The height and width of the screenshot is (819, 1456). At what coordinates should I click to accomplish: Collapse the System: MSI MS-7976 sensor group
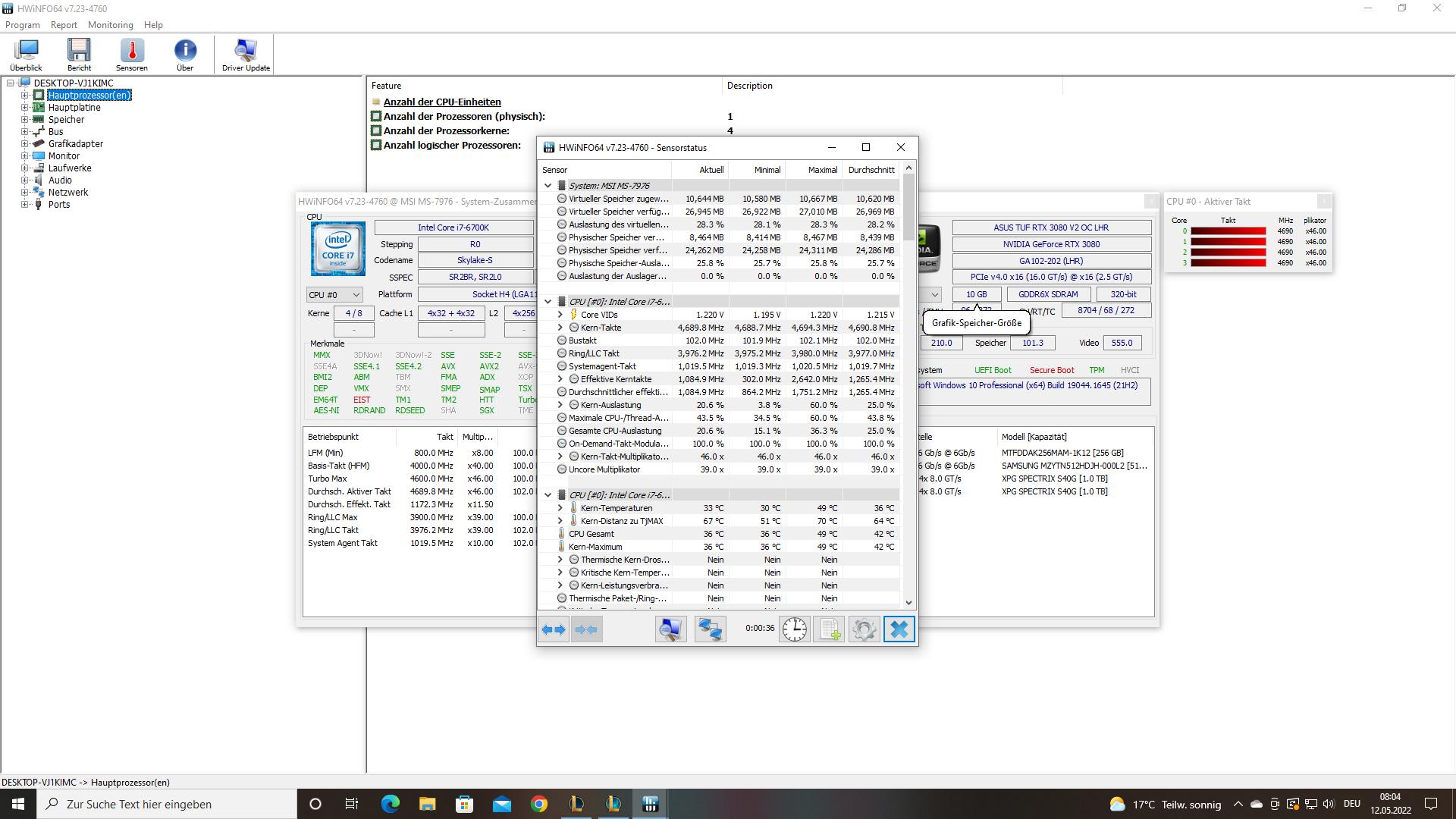point(548,186)
